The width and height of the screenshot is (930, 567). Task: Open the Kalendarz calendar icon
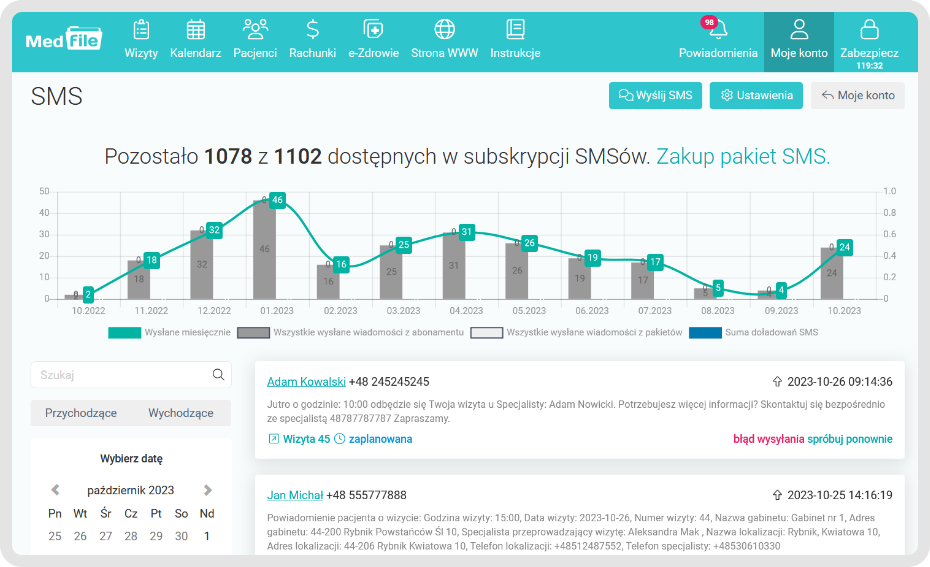(x=196, y=30)
